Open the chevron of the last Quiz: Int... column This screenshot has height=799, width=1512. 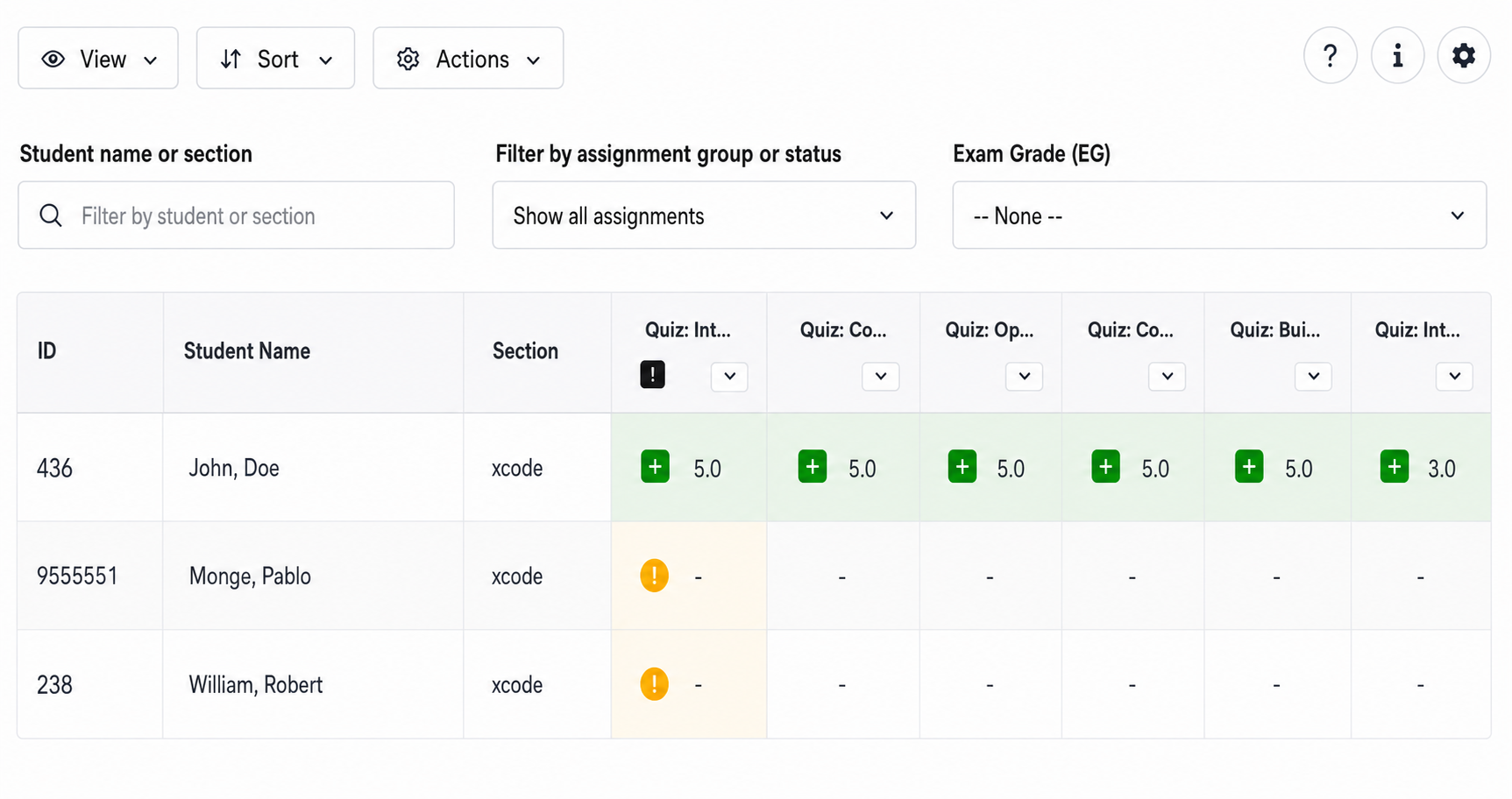[x=1454, y=377]
